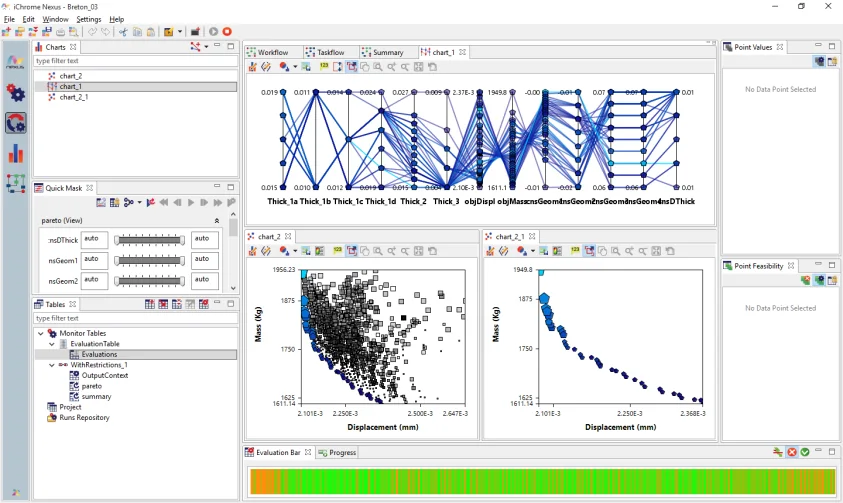Click the 123 labels icon in chart_2 toolbar
This screenshot has height=503, width=843.
pyautogui.click(x=338, y=250)
